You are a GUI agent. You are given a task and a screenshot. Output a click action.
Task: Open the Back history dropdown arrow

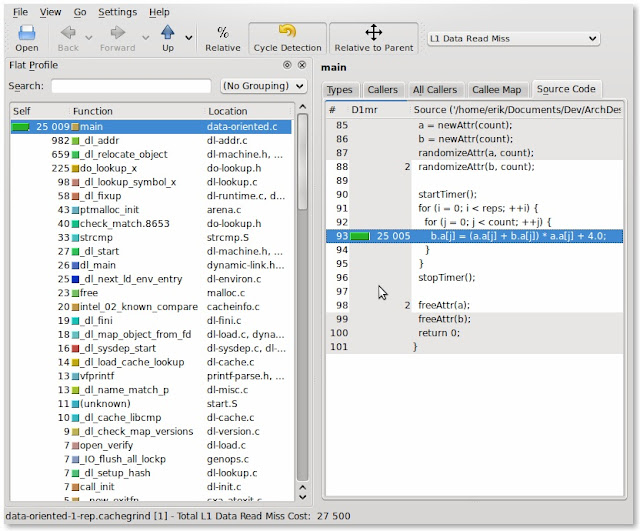point(89,38)
